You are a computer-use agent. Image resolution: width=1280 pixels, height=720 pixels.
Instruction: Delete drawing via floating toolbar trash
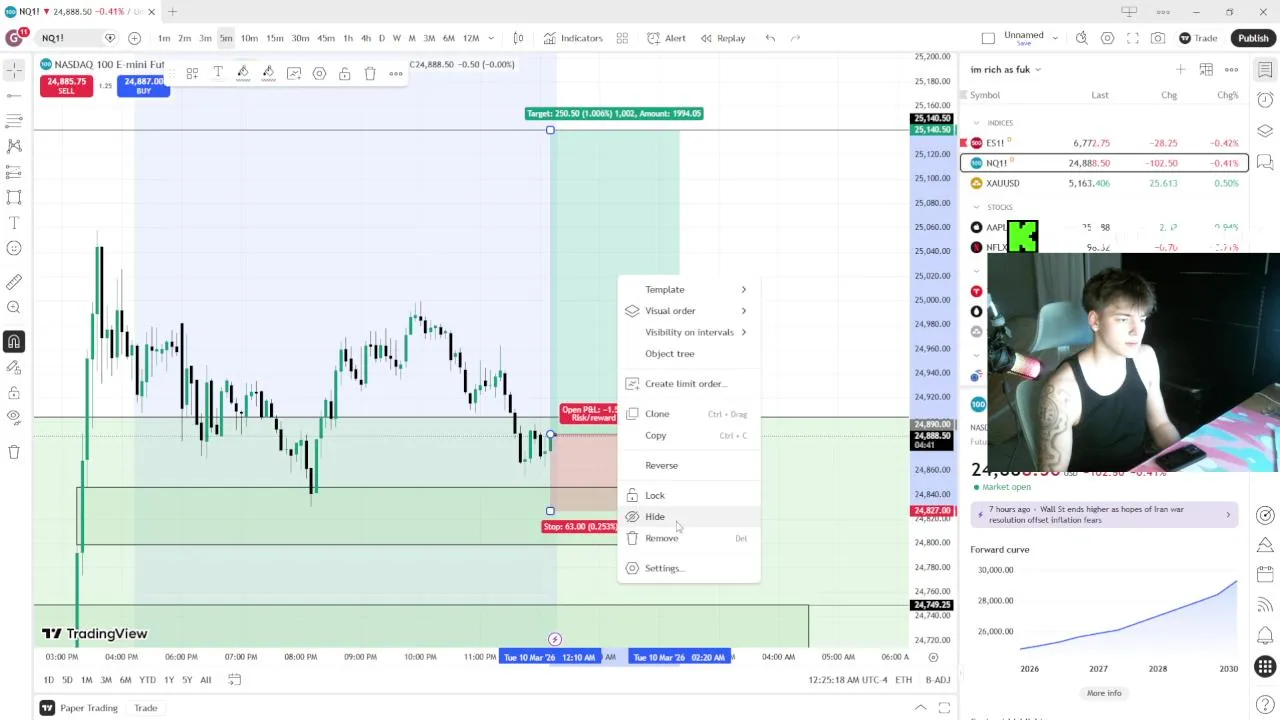[370, 73]
